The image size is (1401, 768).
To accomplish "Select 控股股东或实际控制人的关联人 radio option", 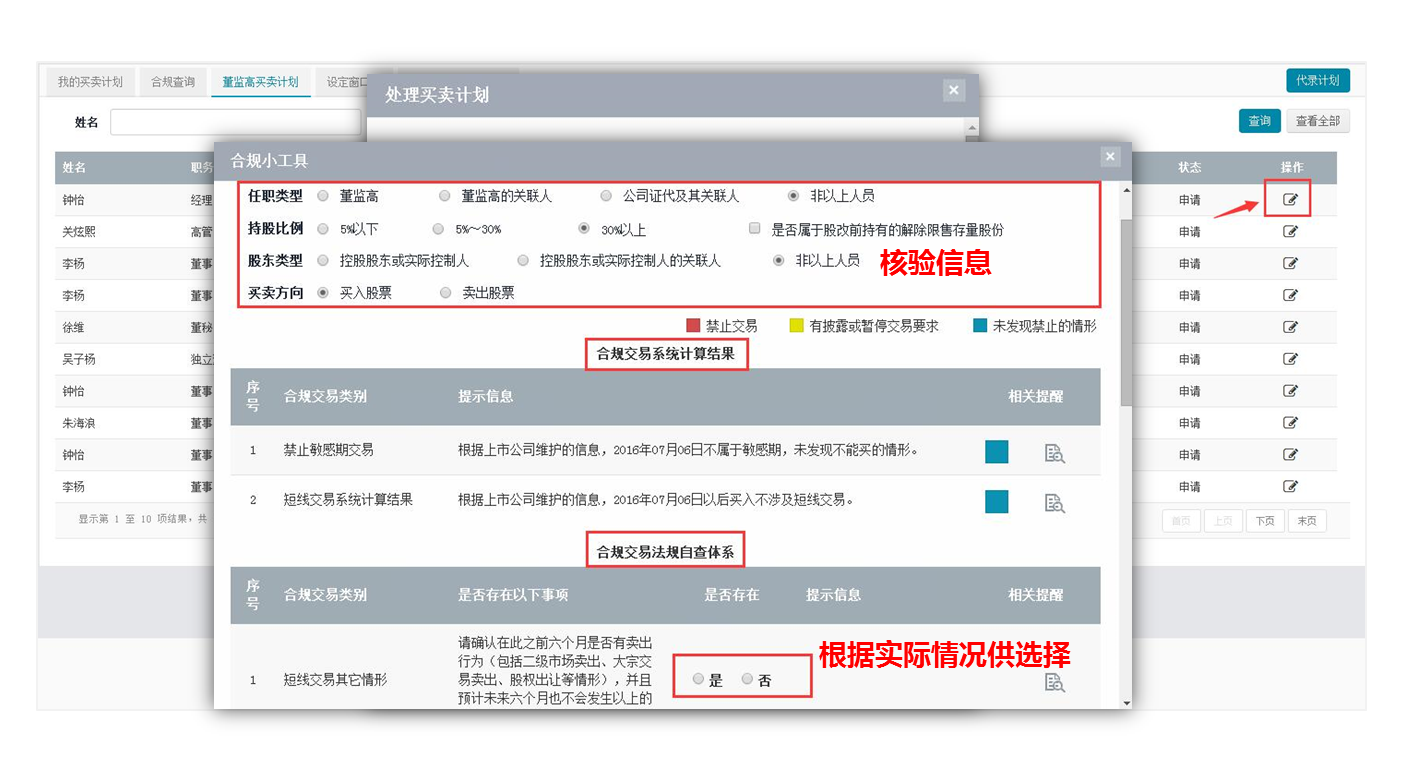I will pos(523,260).
